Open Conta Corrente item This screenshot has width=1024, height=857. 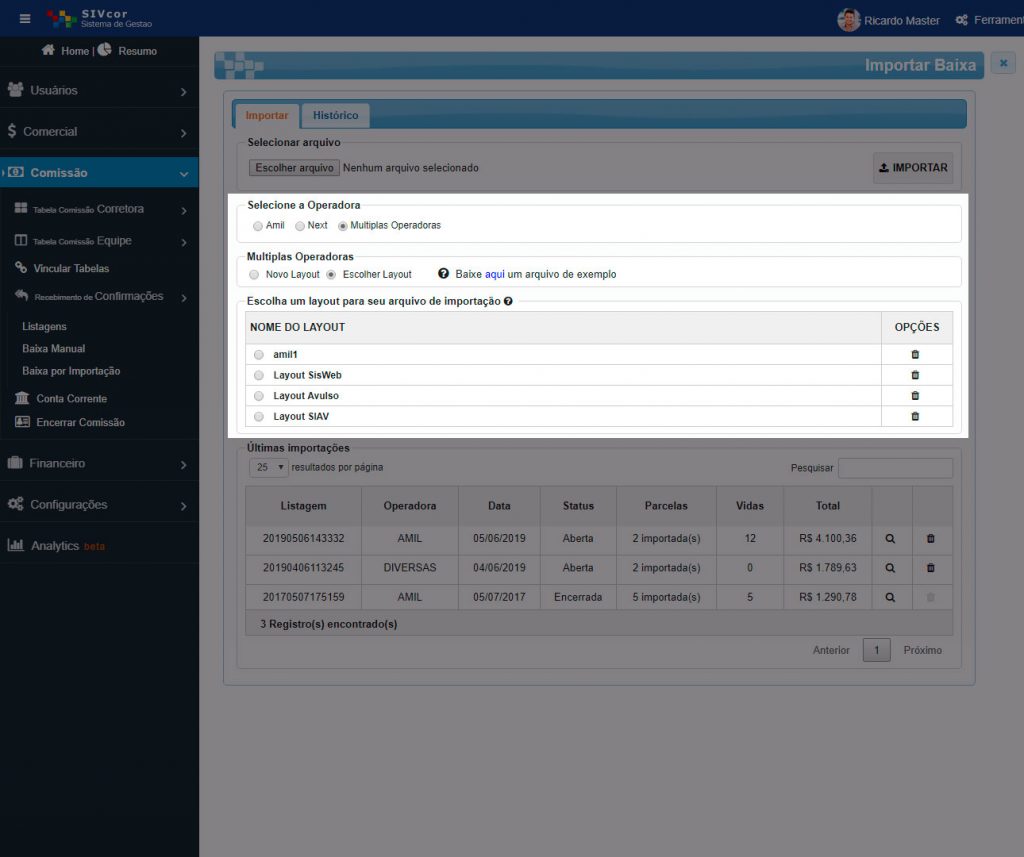(x=61, y=398)
